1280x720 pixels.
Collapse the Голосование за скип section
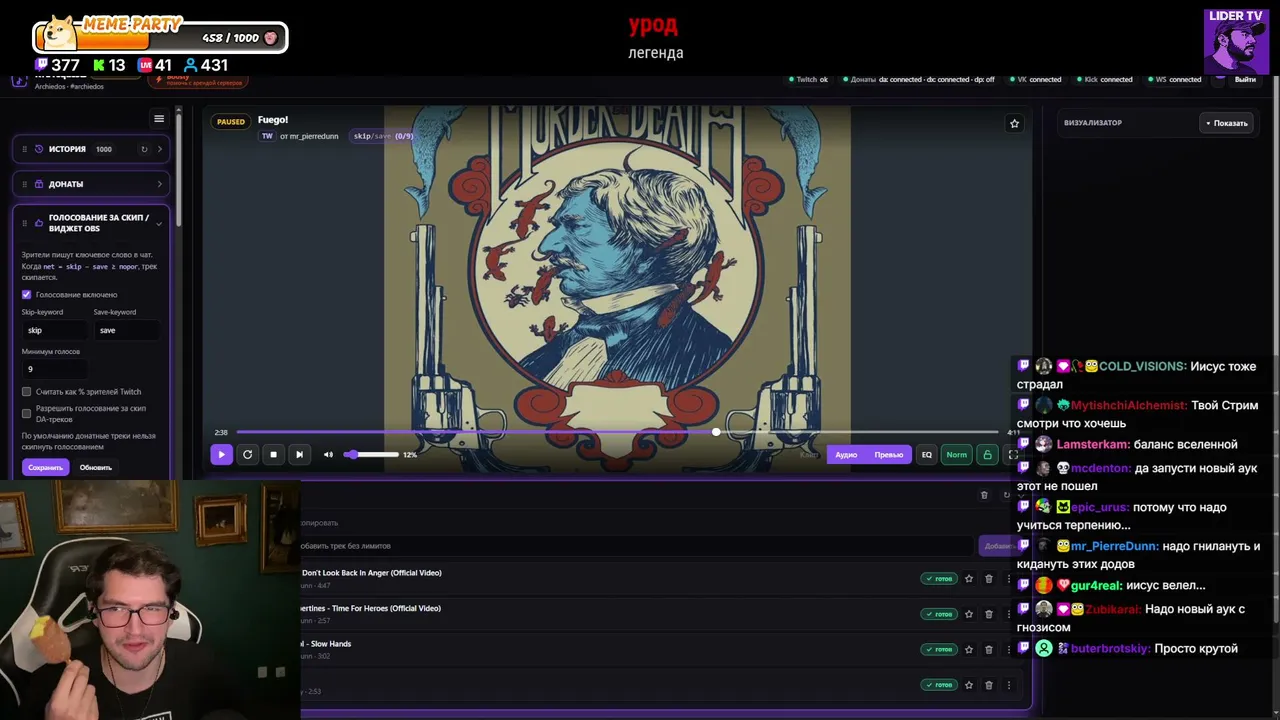pyautogui.click(x=159, y=223)
